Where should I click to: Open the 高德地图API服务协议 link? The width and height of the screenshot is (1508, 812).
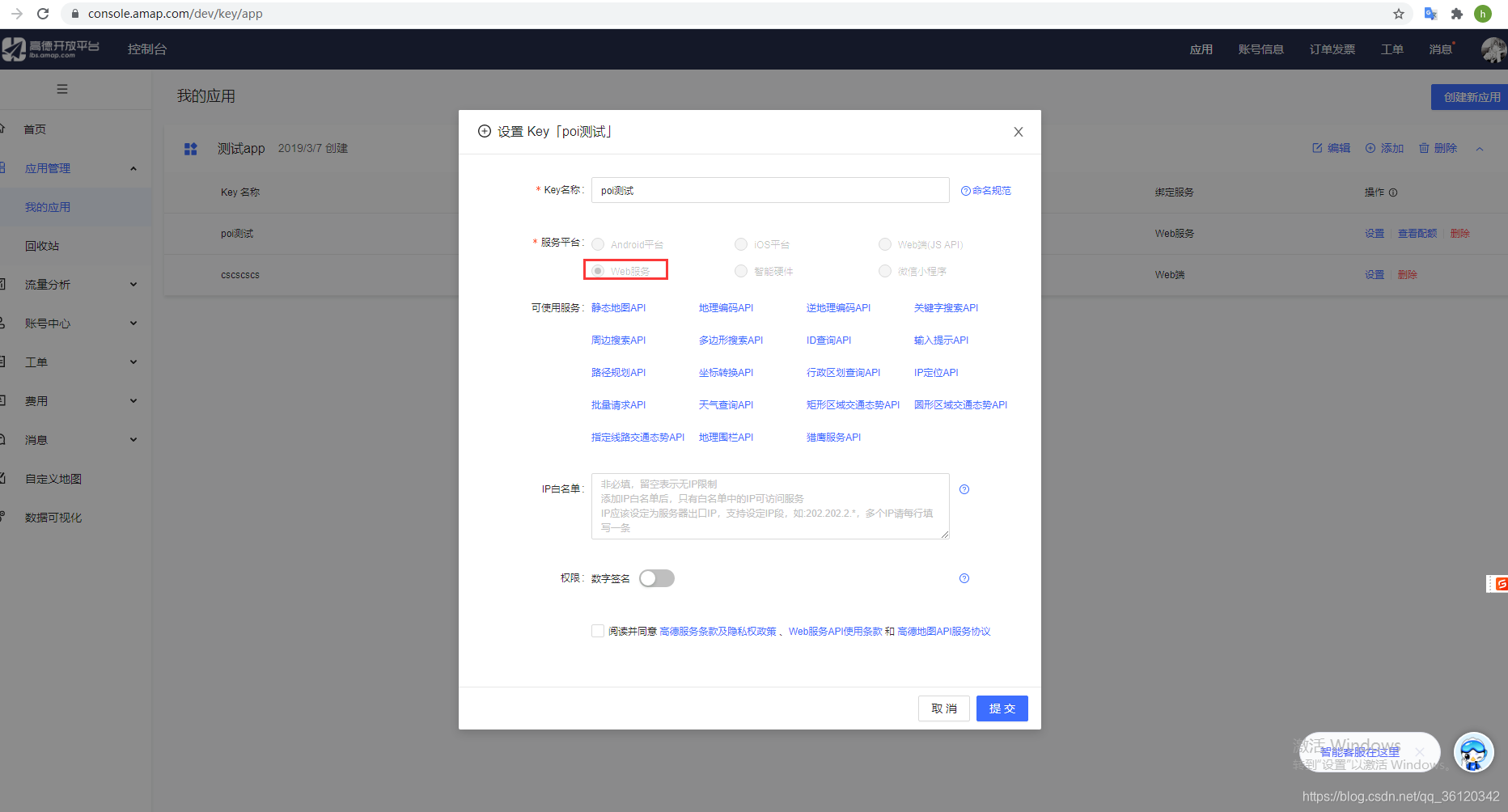point(944,632)
